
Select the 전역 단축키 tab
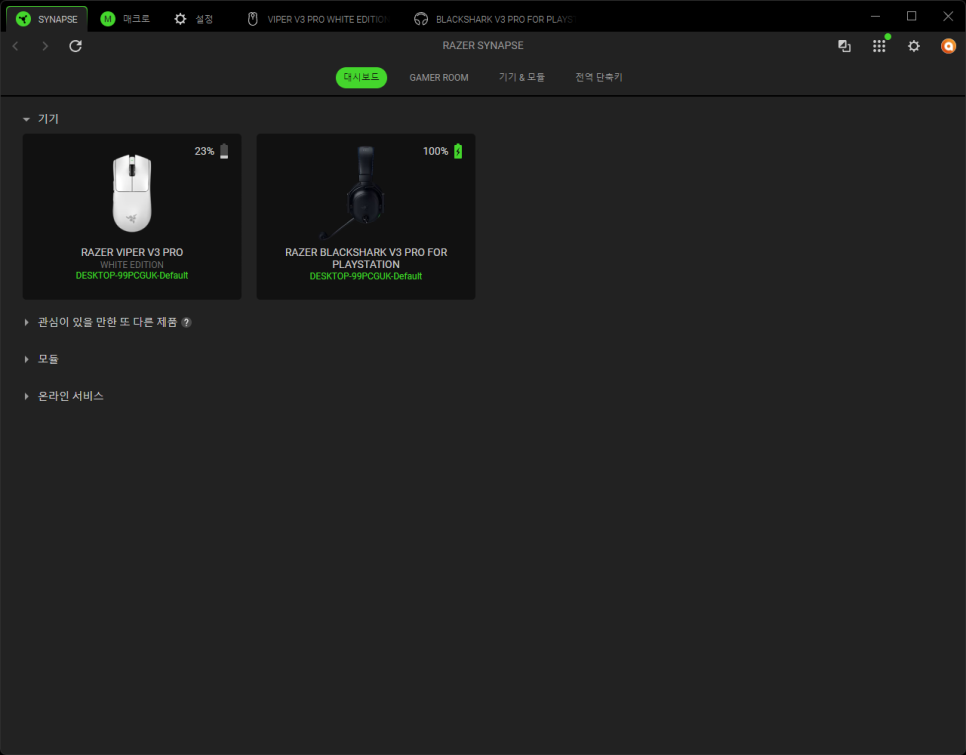click(x=598, y=77)
